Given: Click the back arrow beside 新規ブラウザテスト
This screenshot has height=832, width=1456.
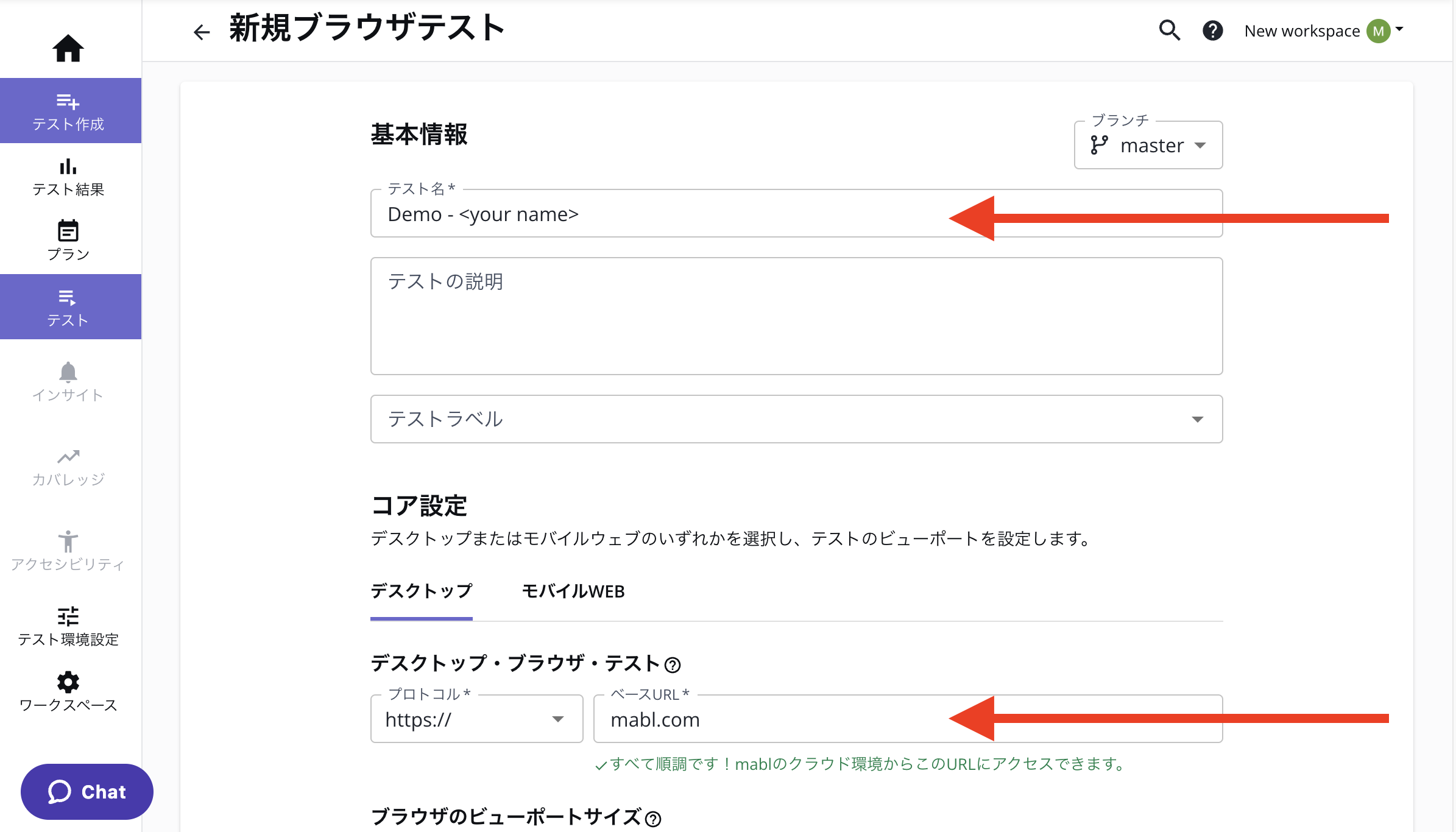Looking at the screenshot, I should [201, 32].
